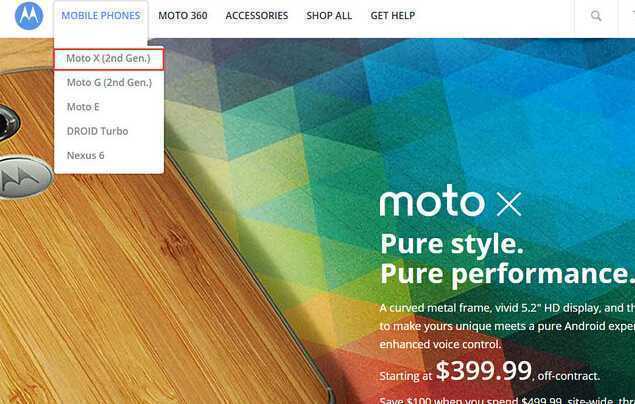Viewport: 635px width, 404px height.
Task: Select Nexus 6 from the dropdown
Action: pyautogui.click(x=85, y=155)
